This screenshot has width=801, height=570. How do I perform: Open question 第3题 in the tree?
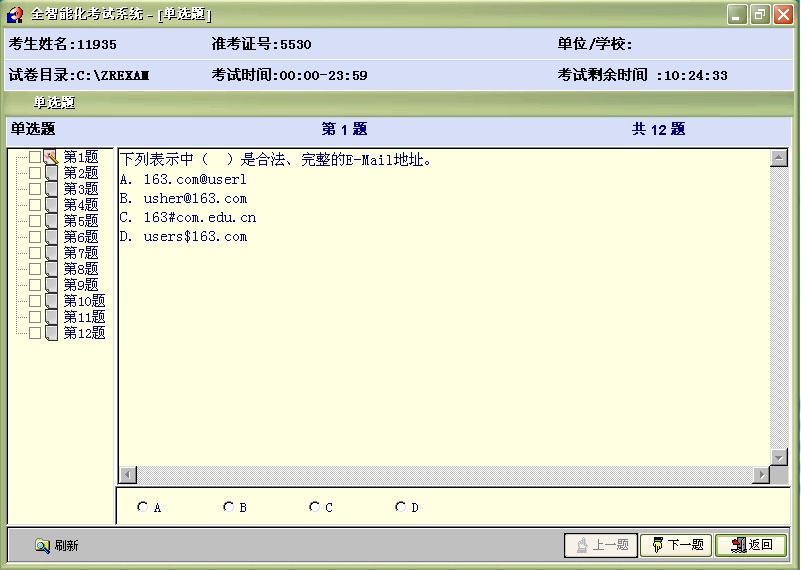(x=81, y=189)
